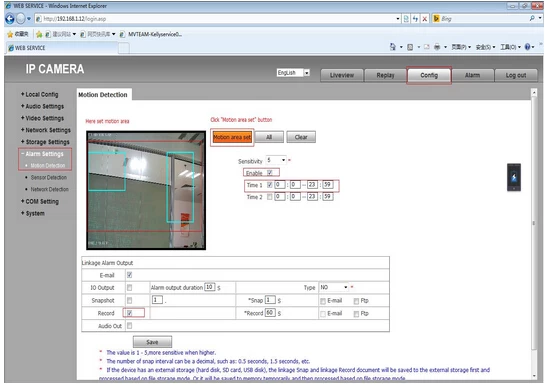Open the Sensitivity dropdown
This screenshot has height=386, width=550.
pyautogui.click(x=276, y=160)
